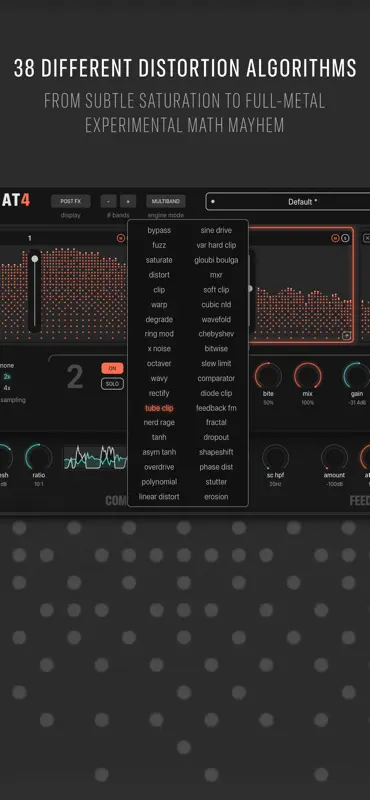Select 'none' oversampling option
370x800 pixels.
7,365
